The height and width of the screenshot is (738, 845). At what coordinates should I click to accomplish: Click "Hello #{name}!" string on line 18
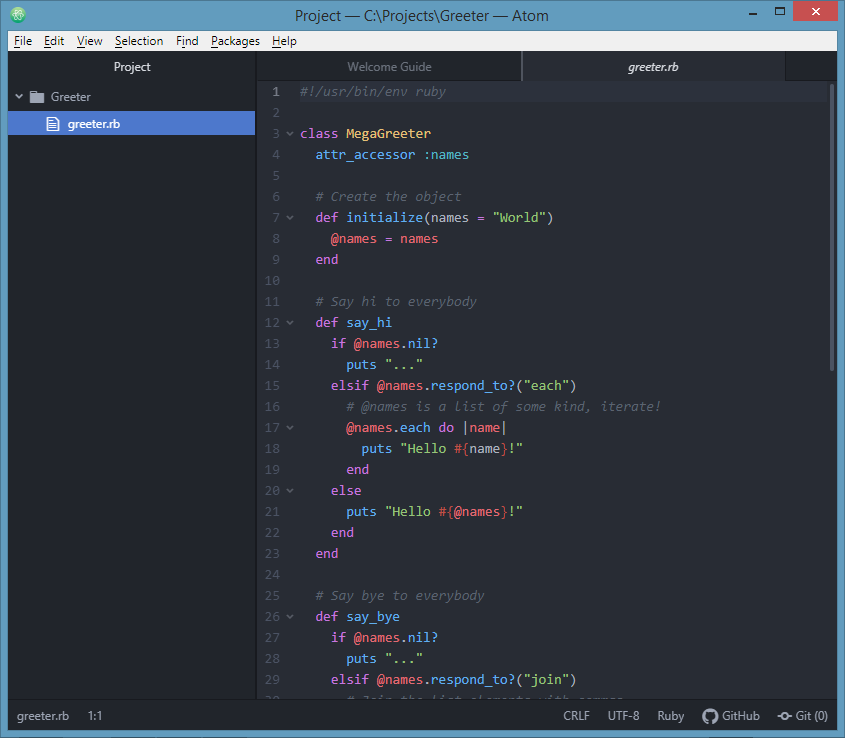(x=461, y=449)
